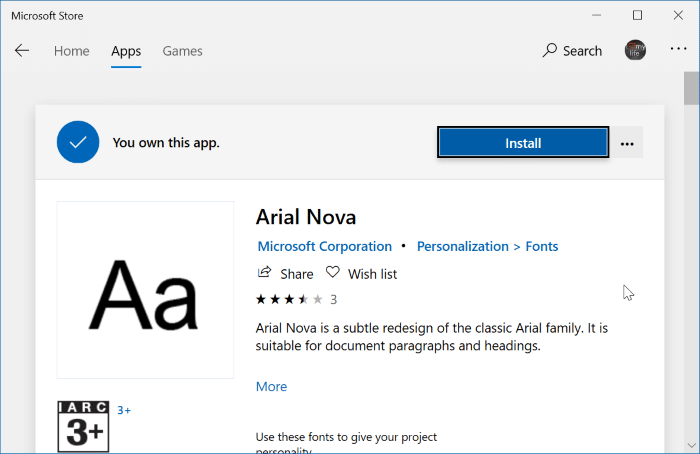Click the star rating for Arial Nova
The height and width of the screenshot is (454, 700).
pyautogui.click(x=289, y=299)
